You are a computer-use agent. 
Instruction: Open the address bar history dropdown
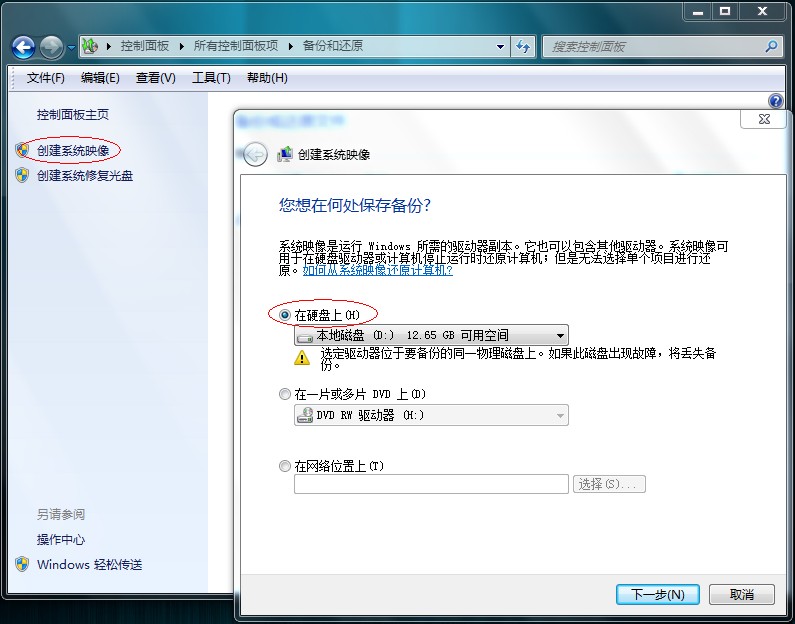500,47
